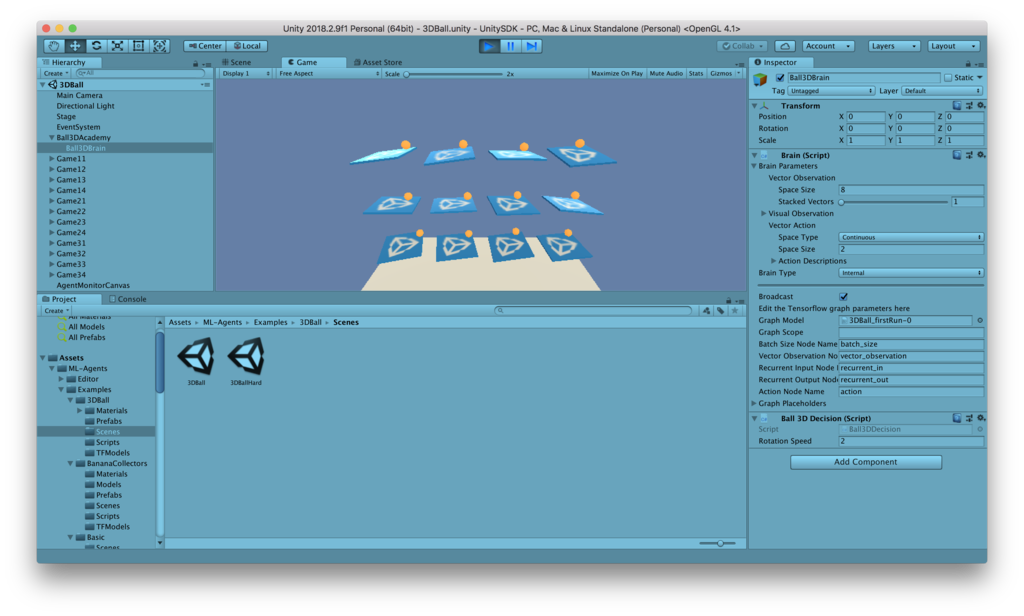Expand Graph Placeholders section
Screen dimensions: 1024x616
754,404
